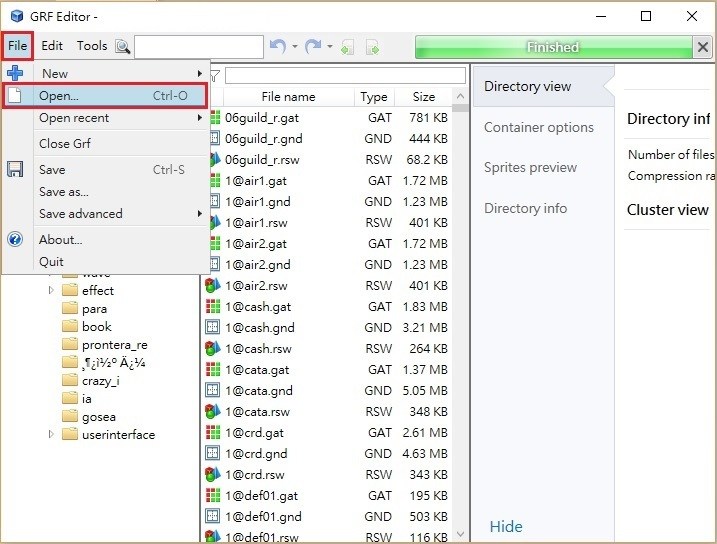The height and width of the screenshot is (544, 717).
Task: Click the file list scroll up arrow
Action: pos(460,96)
